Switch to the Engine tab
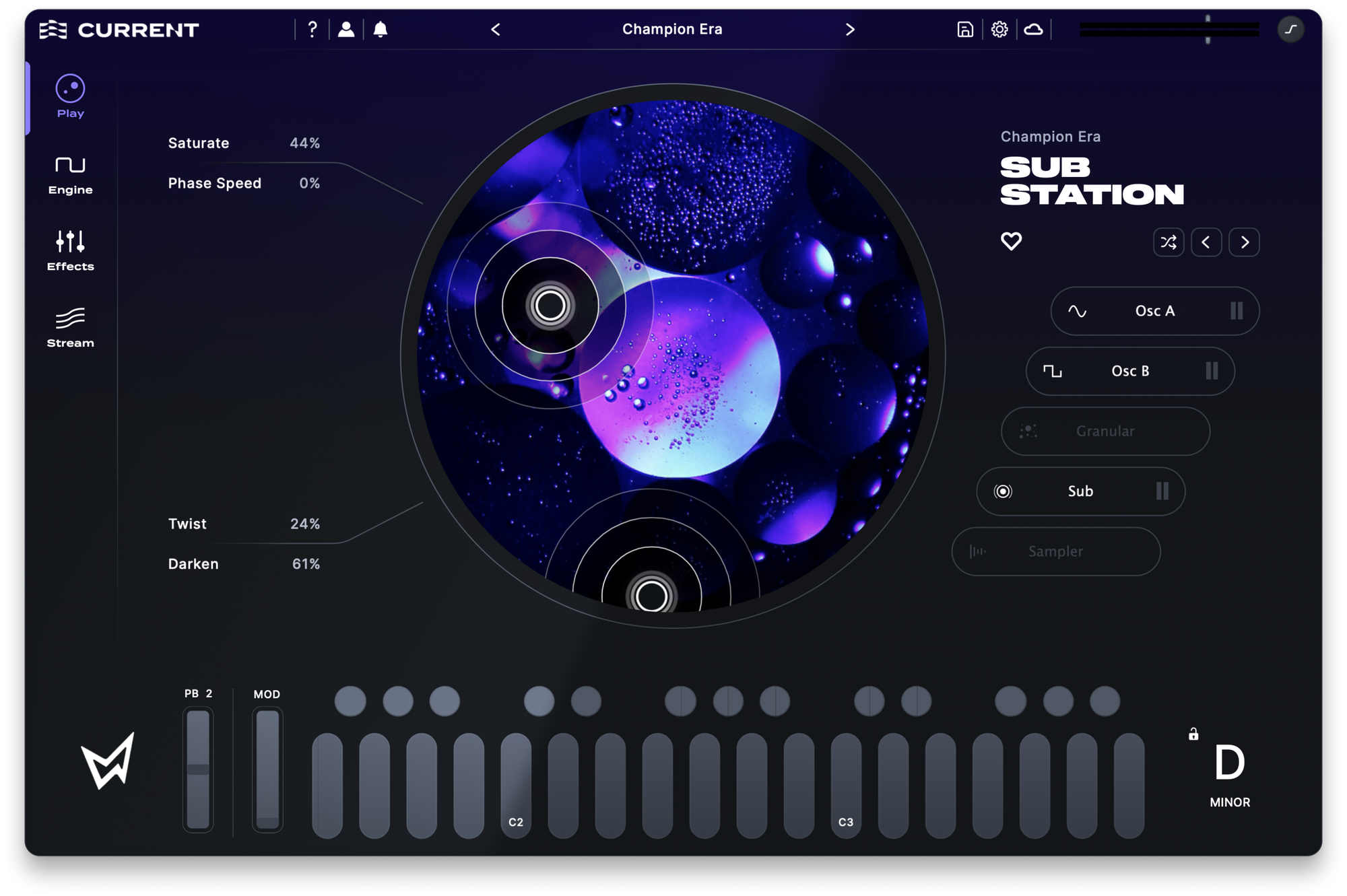Image resolution: width=1347 pixels, height=896 pixels. point(70,174)
